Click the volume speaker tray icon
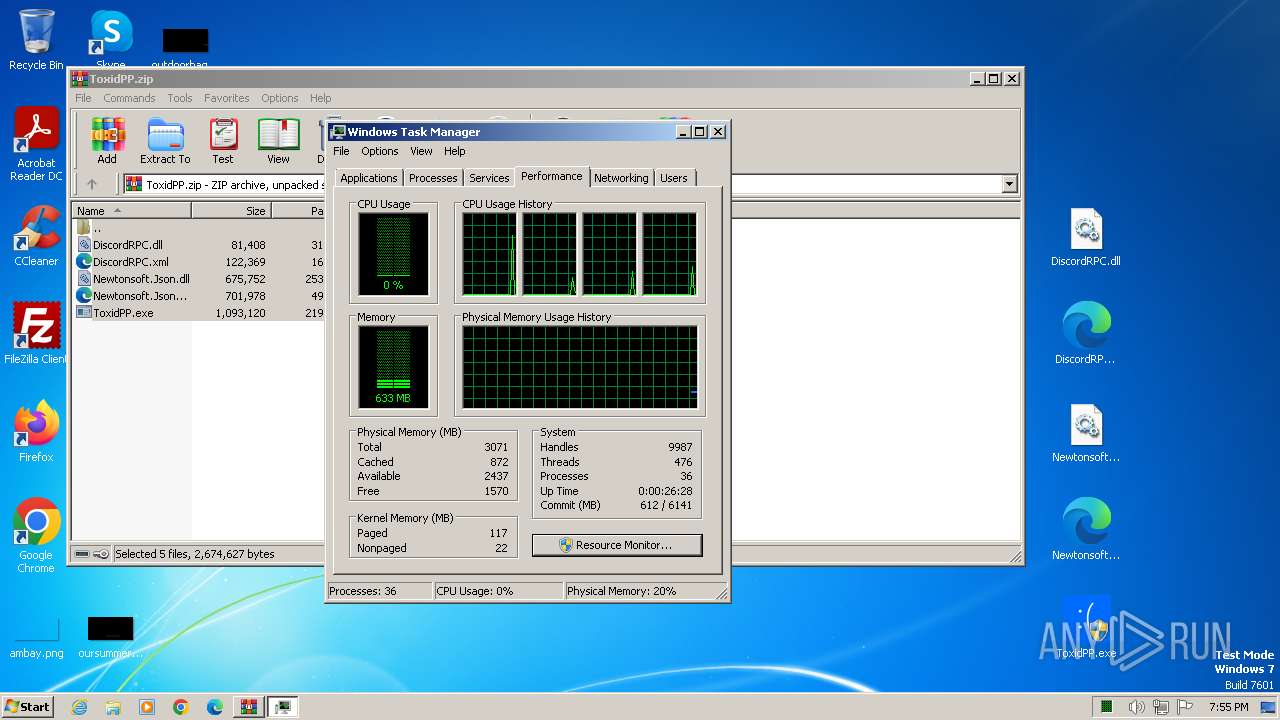Image resolution: width=1280 pixels, height=720 pixels. pyautogui.click(x=1137, y=707)
